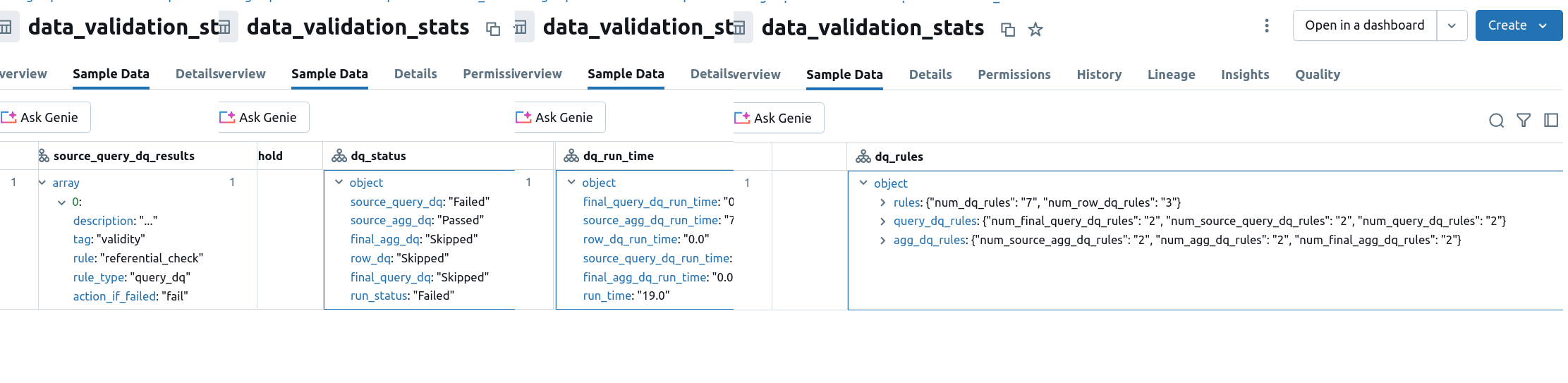Expand the query_dq_rules entry
1568x383 pixels.
(x=882, y=221)
